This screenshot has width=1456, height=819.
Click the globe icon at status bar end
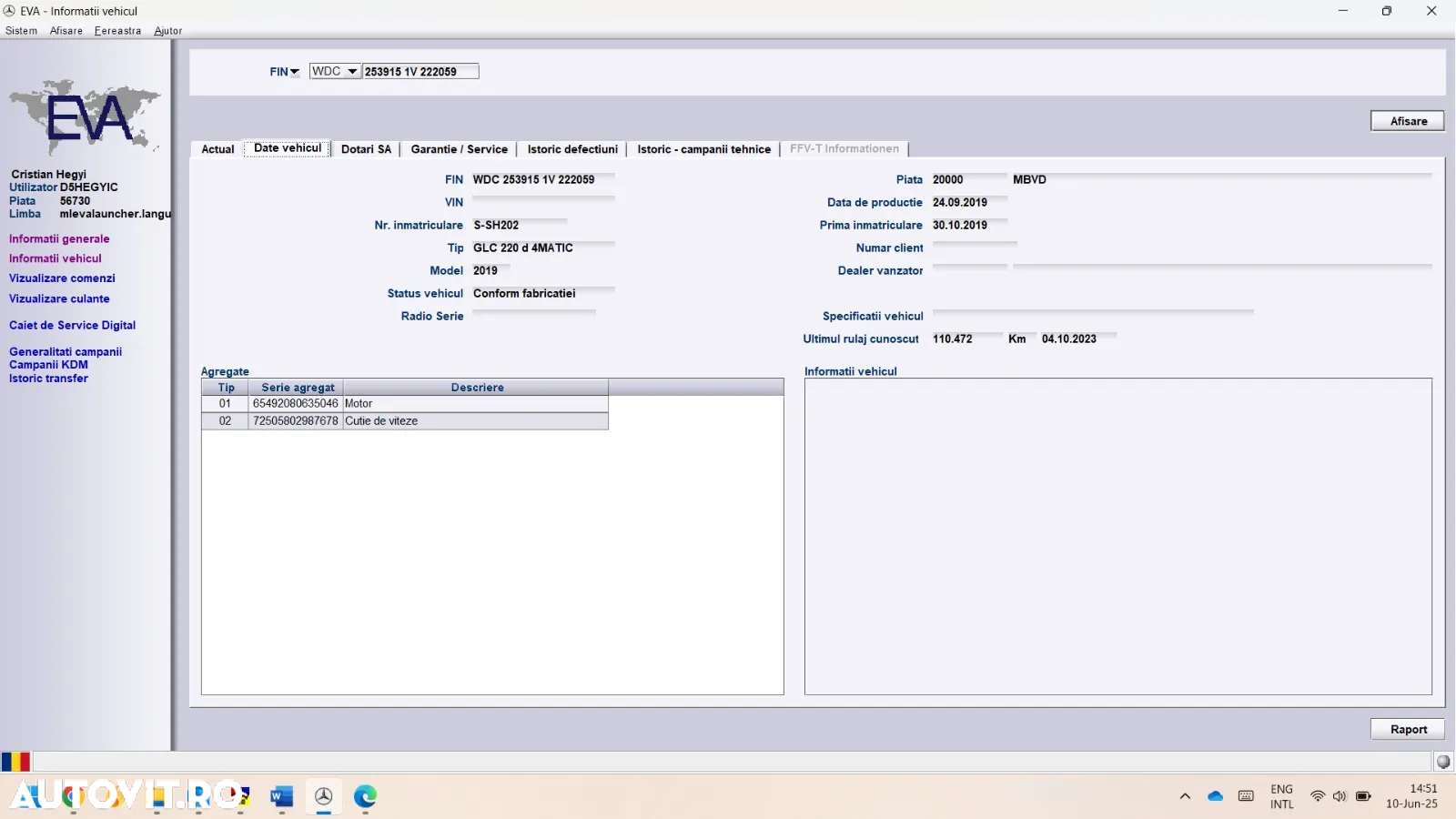point(1443,762)
